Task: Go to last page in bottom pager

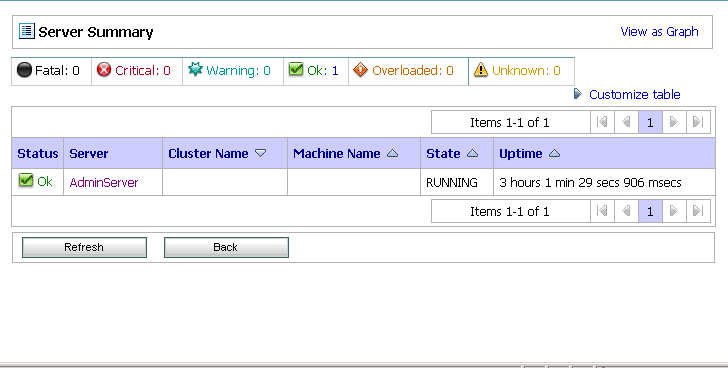Action: [x=698, y=211]
